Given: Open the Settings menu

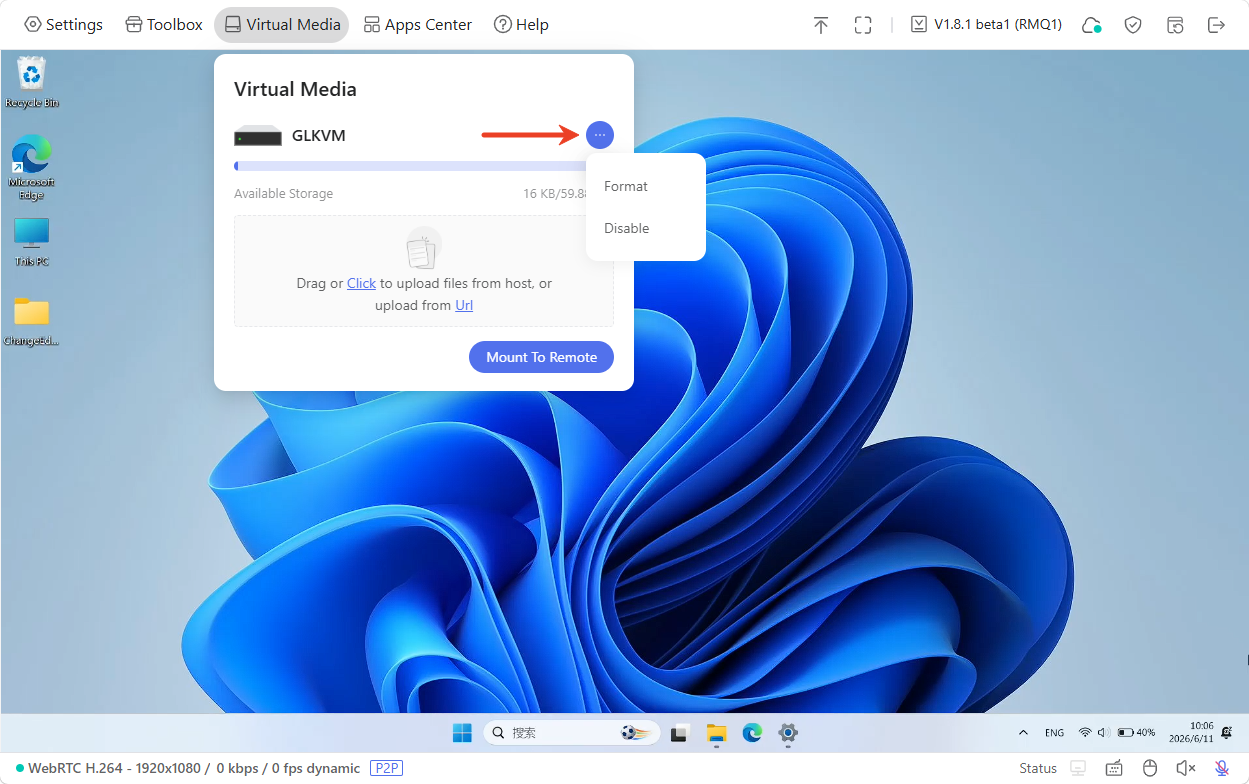Looking at the screenshot, I should tap(63, 25).
